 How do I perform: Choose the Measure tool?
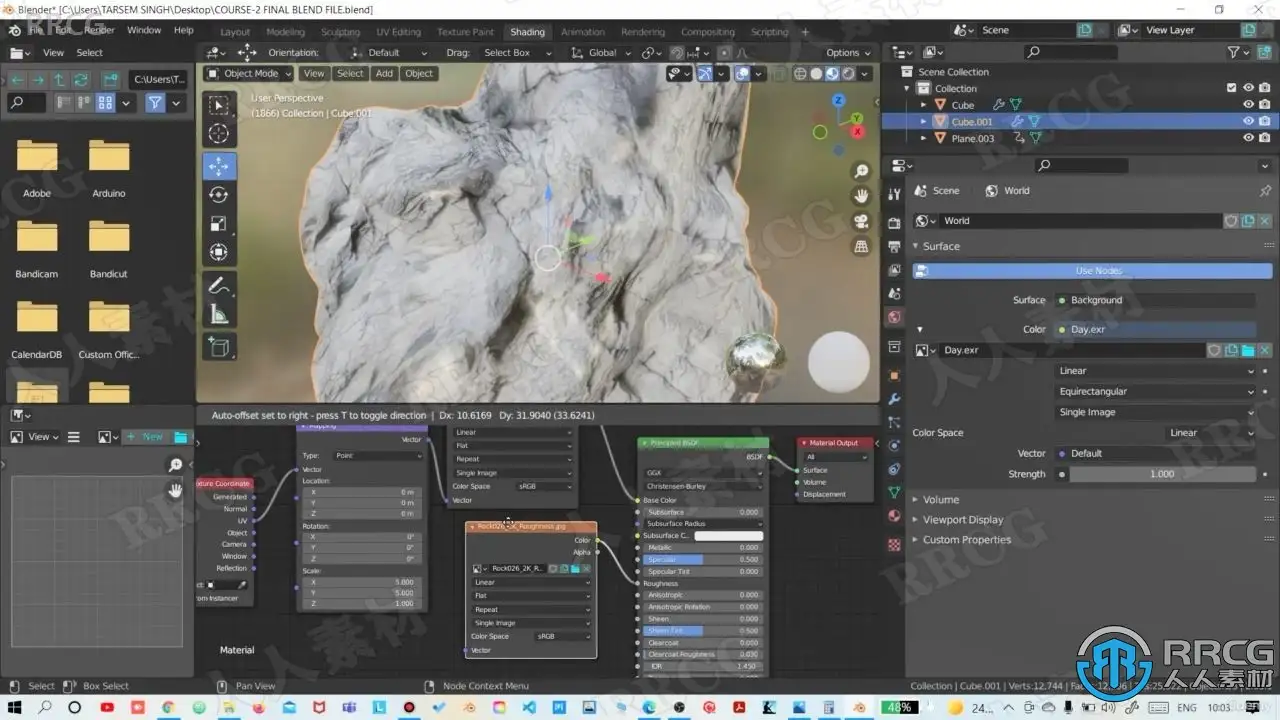tap(219, 315)
